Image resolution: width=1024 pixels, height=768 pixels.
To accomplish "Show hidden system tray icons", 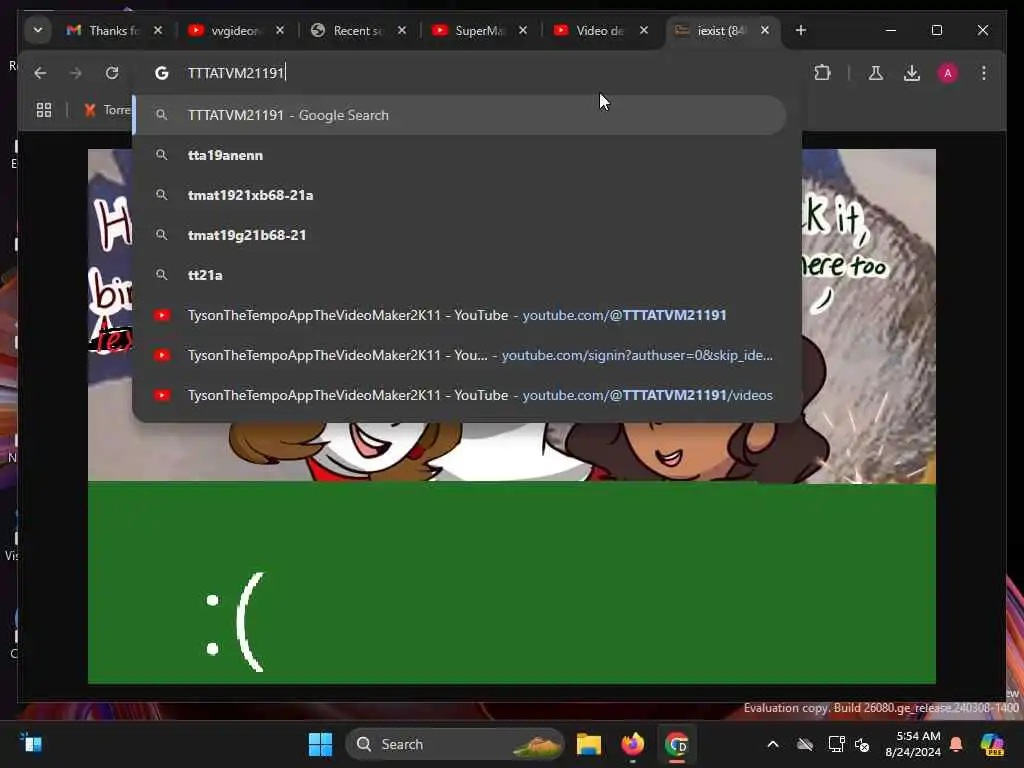I will click(773, 744).
